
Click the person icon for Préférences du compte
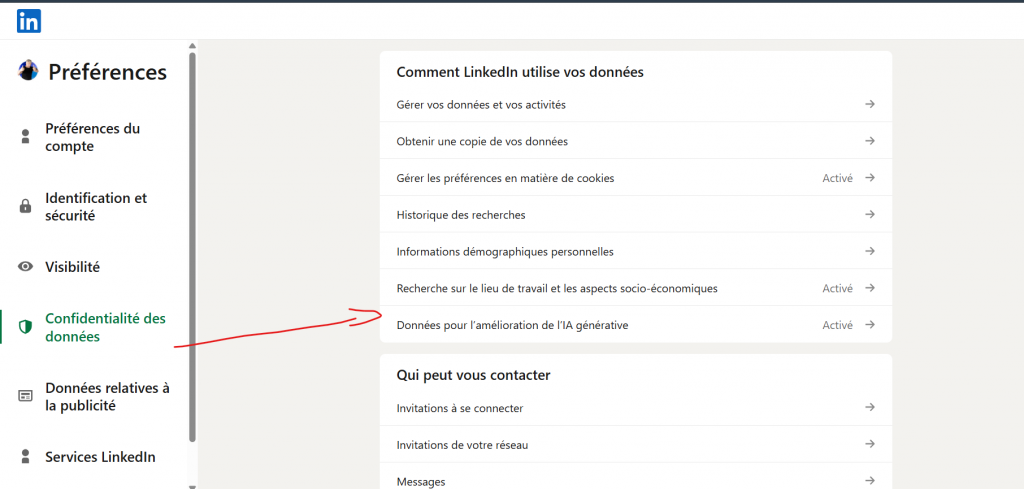pyautogui.click(x=26, y=137)
